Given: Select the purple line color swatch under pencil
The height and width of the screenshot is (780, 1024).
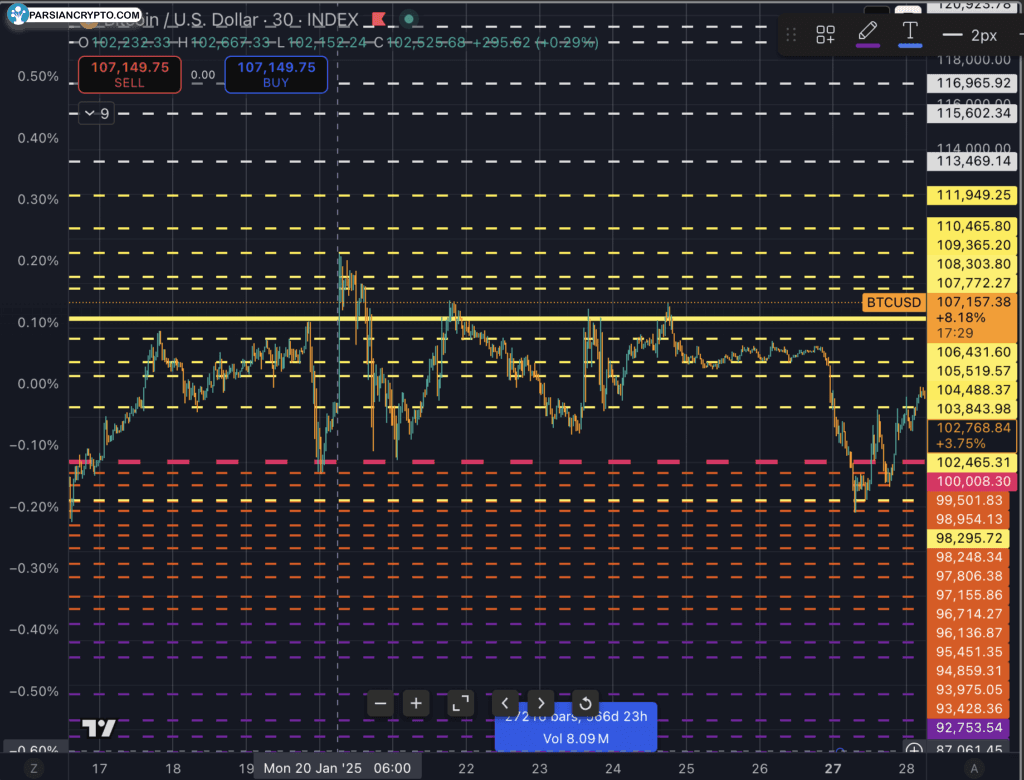Looking at the screenshot, I should 868,46.
